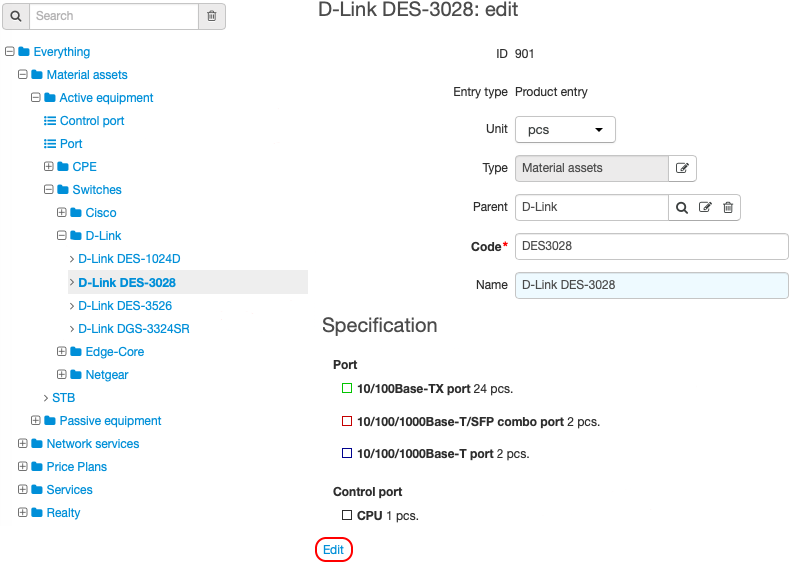
Task: Click the Cisco folder icon
Action: pos(76,213)
